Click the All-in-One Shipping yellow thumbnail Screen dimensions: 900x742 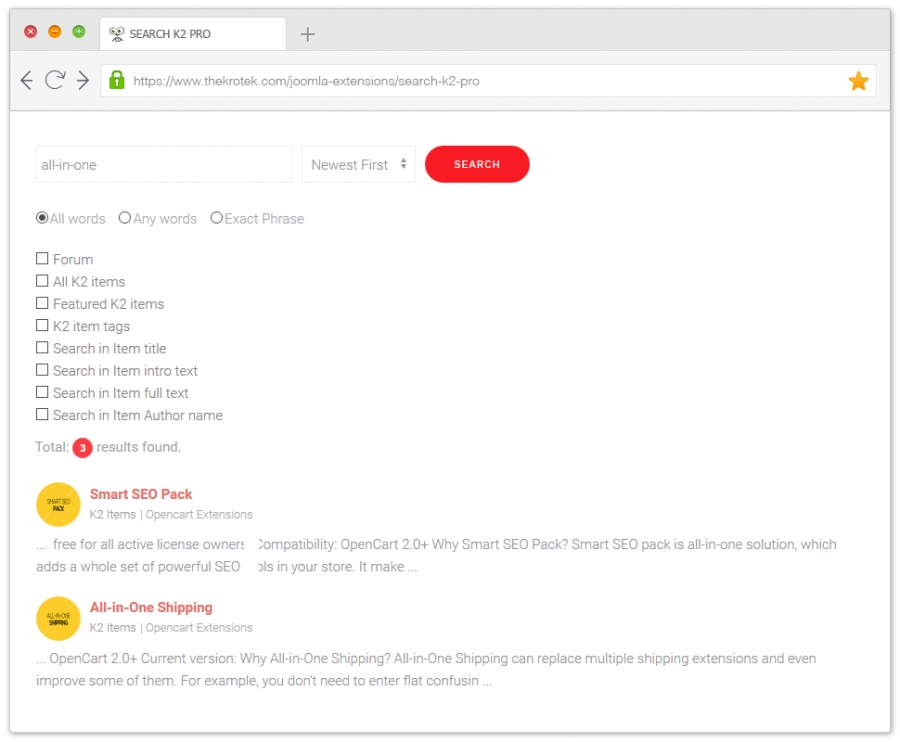coord(58,617)
